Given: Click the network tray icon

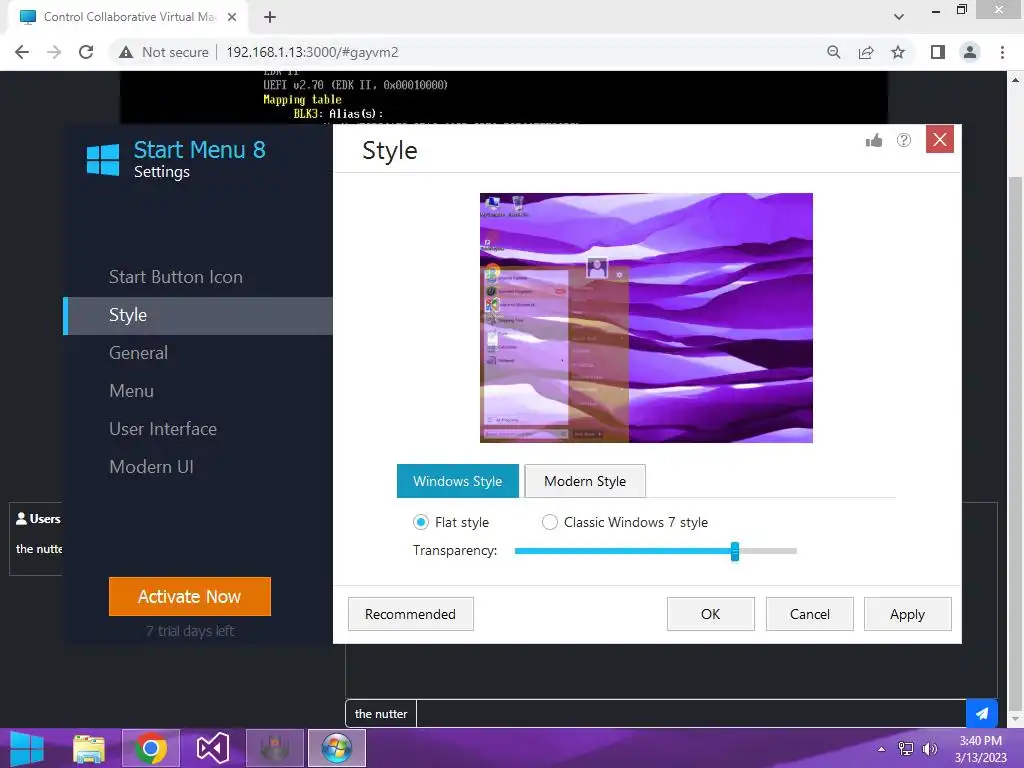Looking at the screenshot, I should [906, 749].
